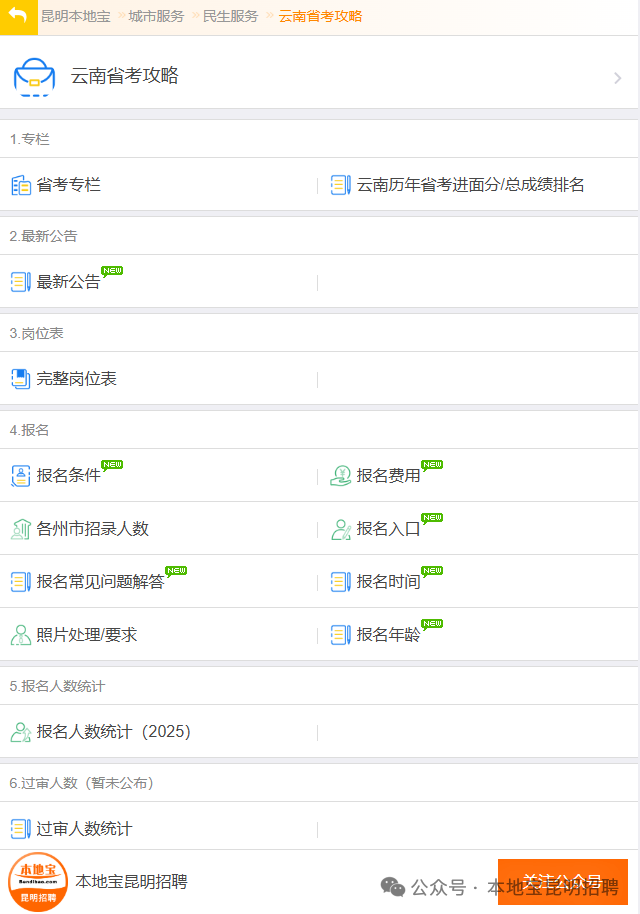Open the 完整岗位表 document icon
640x914 pixels.
20,378
